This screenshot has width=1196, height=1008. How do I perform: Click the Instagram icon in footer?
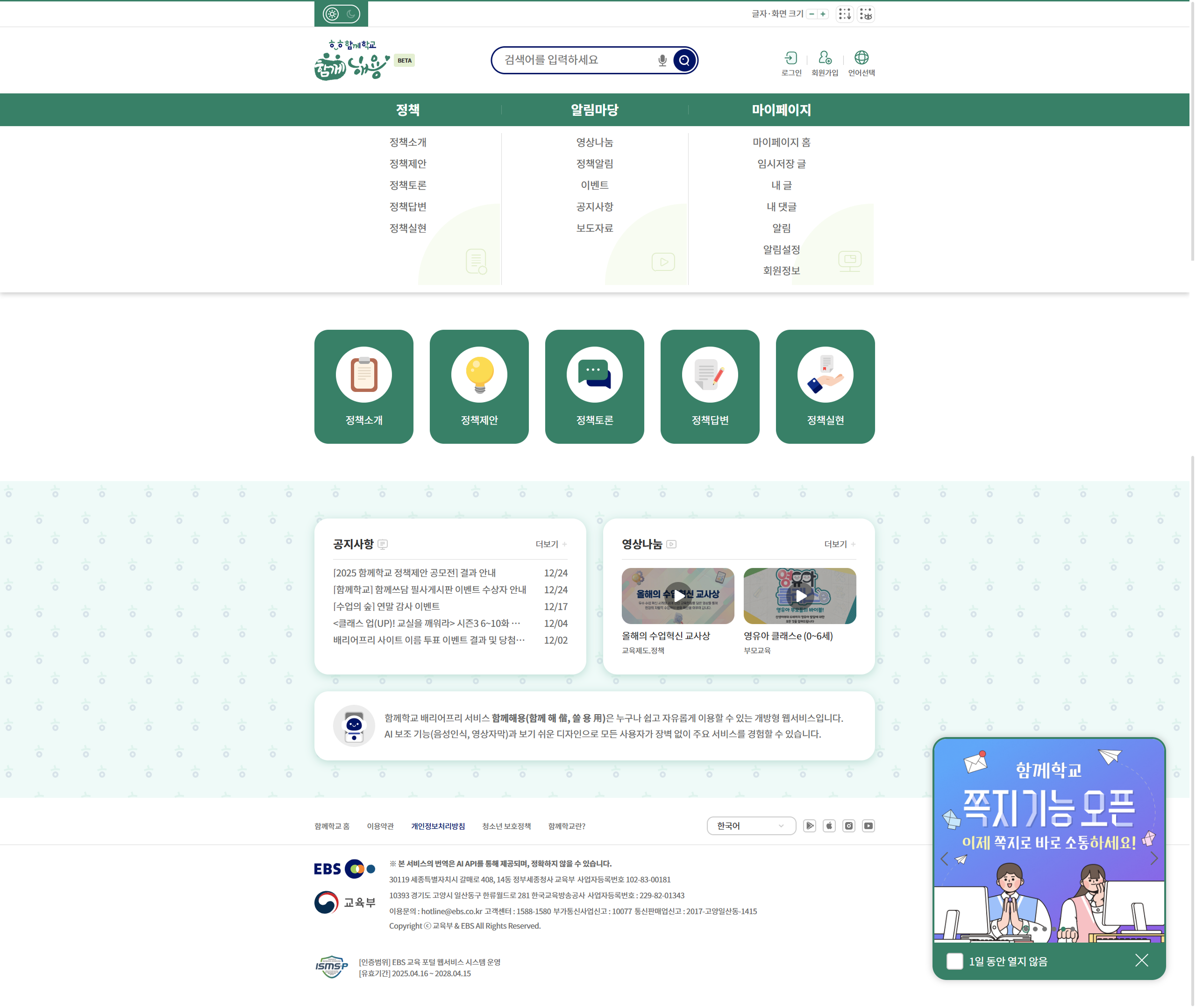point(849,826)
